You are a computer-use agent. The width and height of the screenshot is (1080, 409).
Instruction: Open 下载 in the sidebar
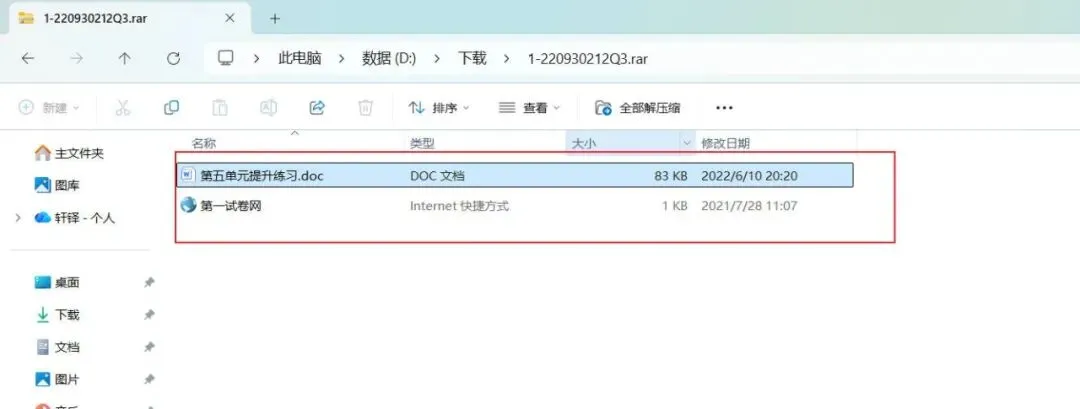57,315
